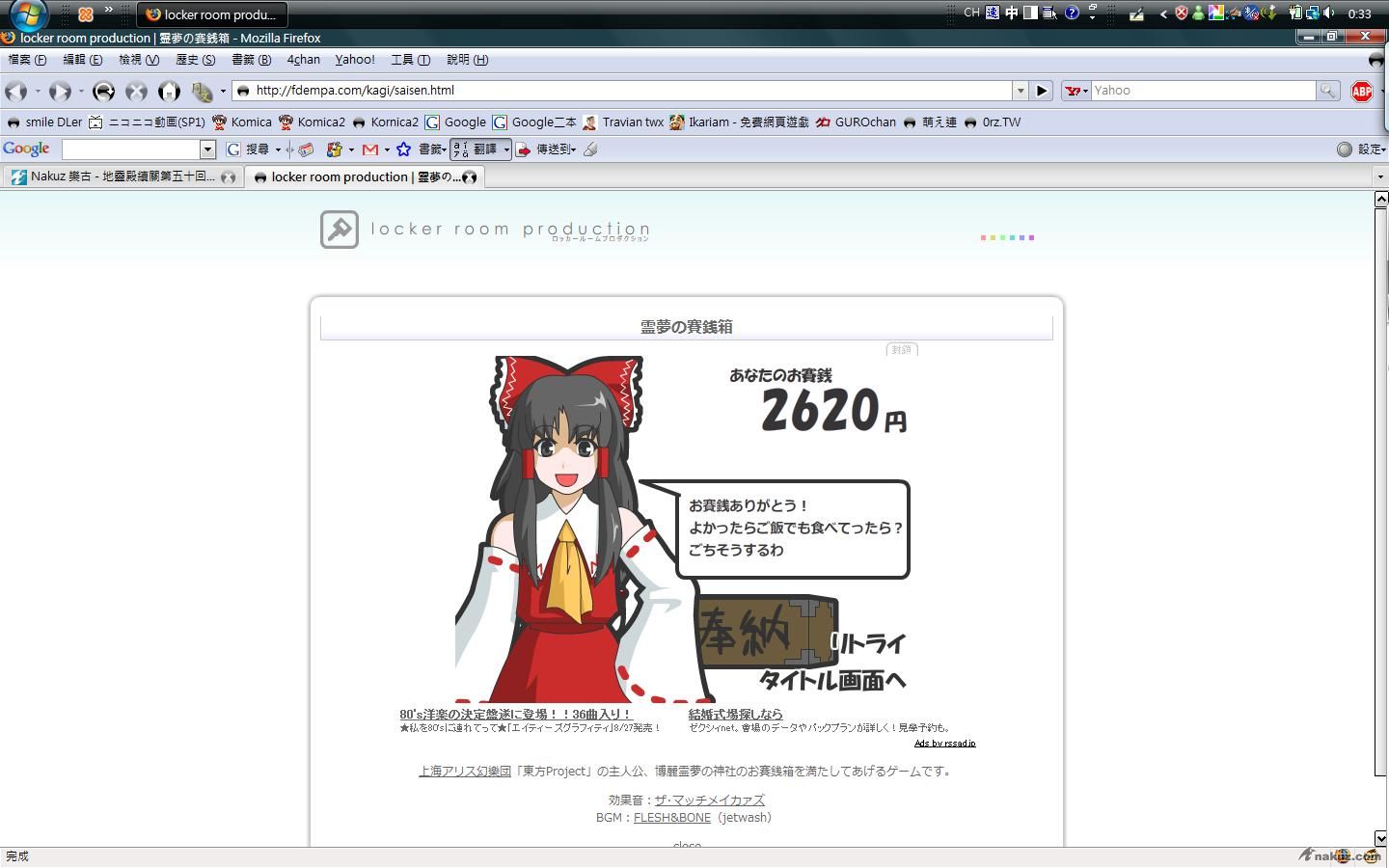Click the browser Back arrow
This screenshot has height=868, width=1389.
[15, 91]
